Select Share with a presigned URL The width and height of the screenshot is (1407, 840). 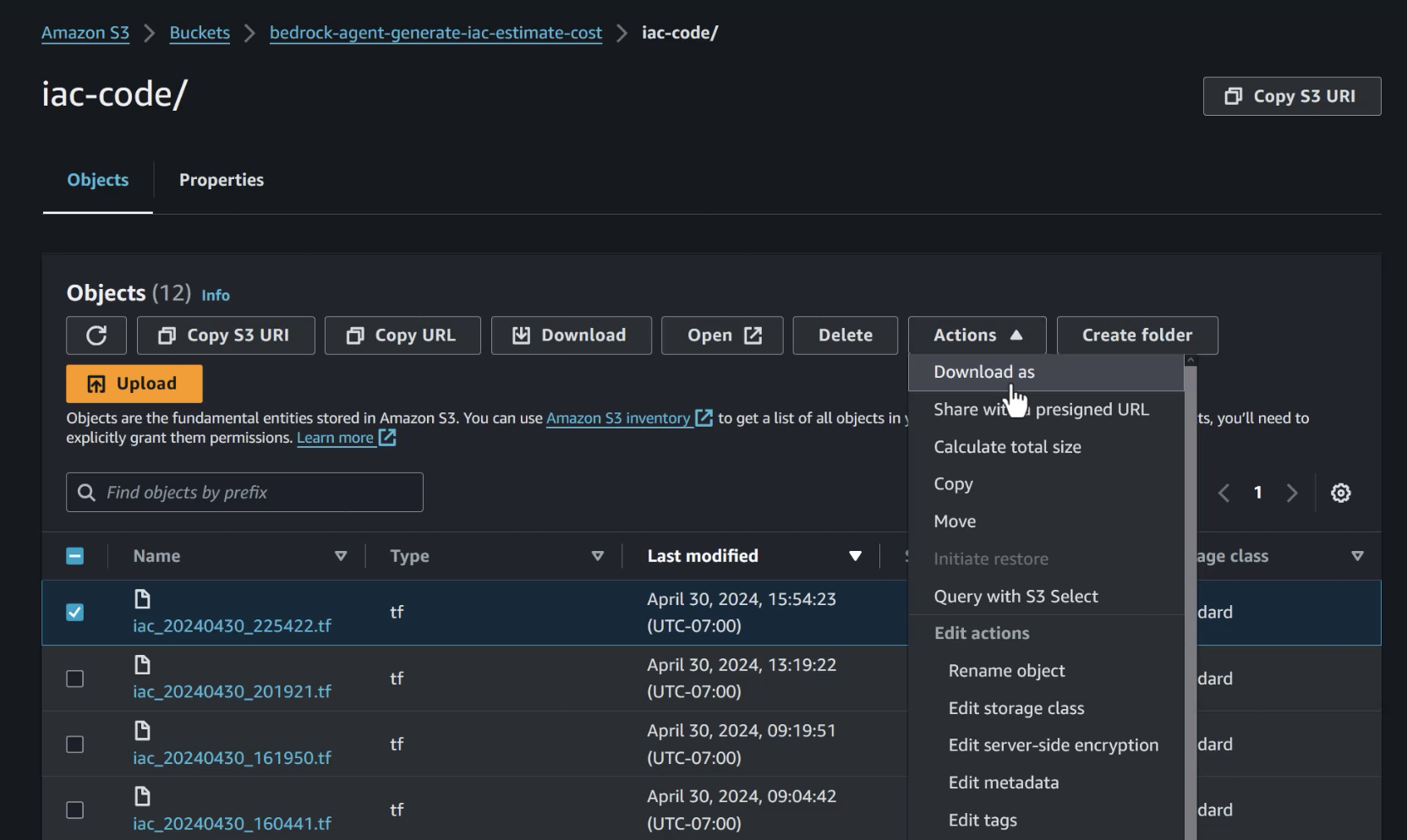(1046, 410)
